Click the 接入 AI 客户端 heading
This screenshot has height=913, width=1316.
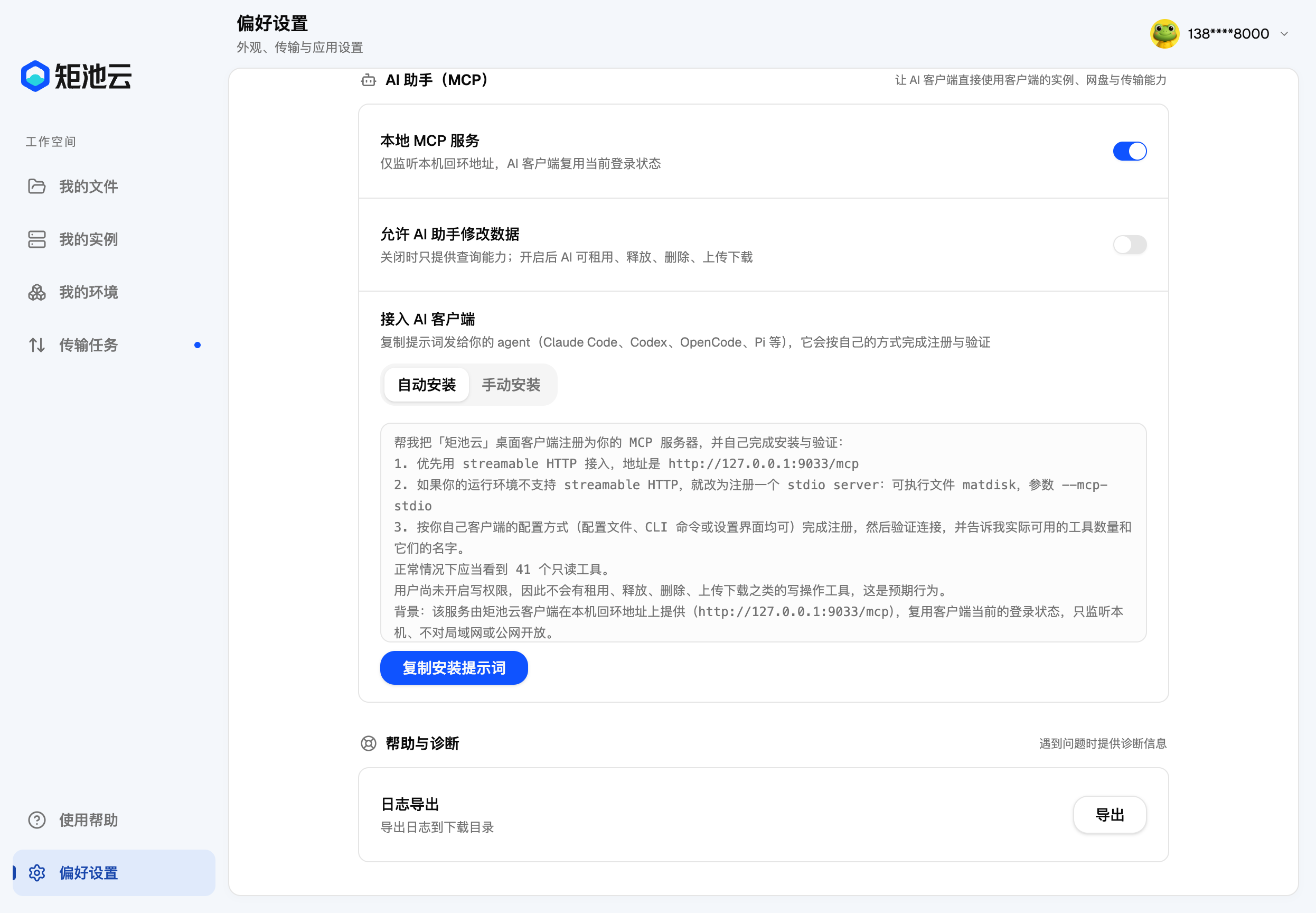pyautogui.click(x=428, y=319)
